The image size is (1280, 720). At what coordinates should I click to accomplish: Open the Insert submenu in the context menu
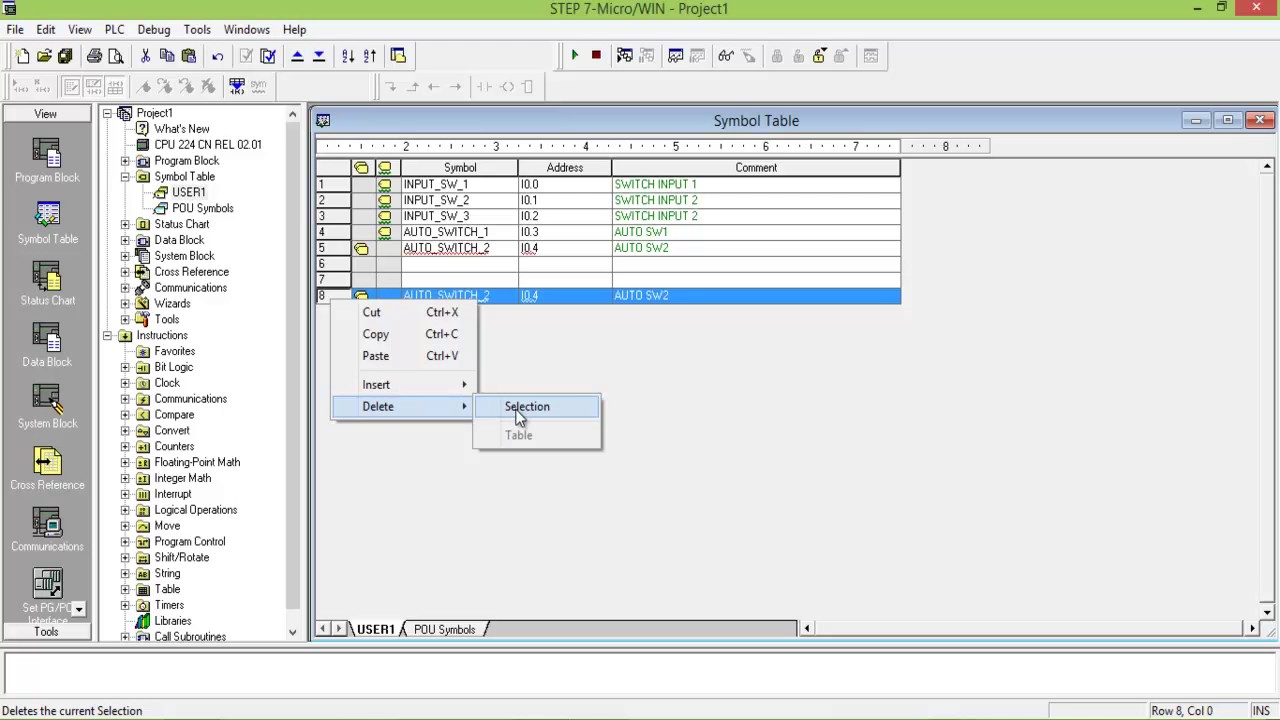tap(403, 385)
